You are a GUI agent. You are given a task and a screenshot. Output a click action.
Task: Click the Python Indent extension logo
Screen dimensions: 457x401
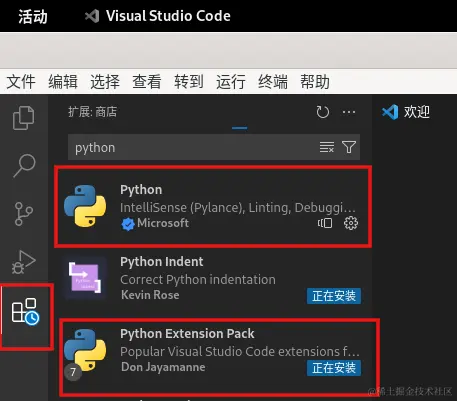click(85, 278)
